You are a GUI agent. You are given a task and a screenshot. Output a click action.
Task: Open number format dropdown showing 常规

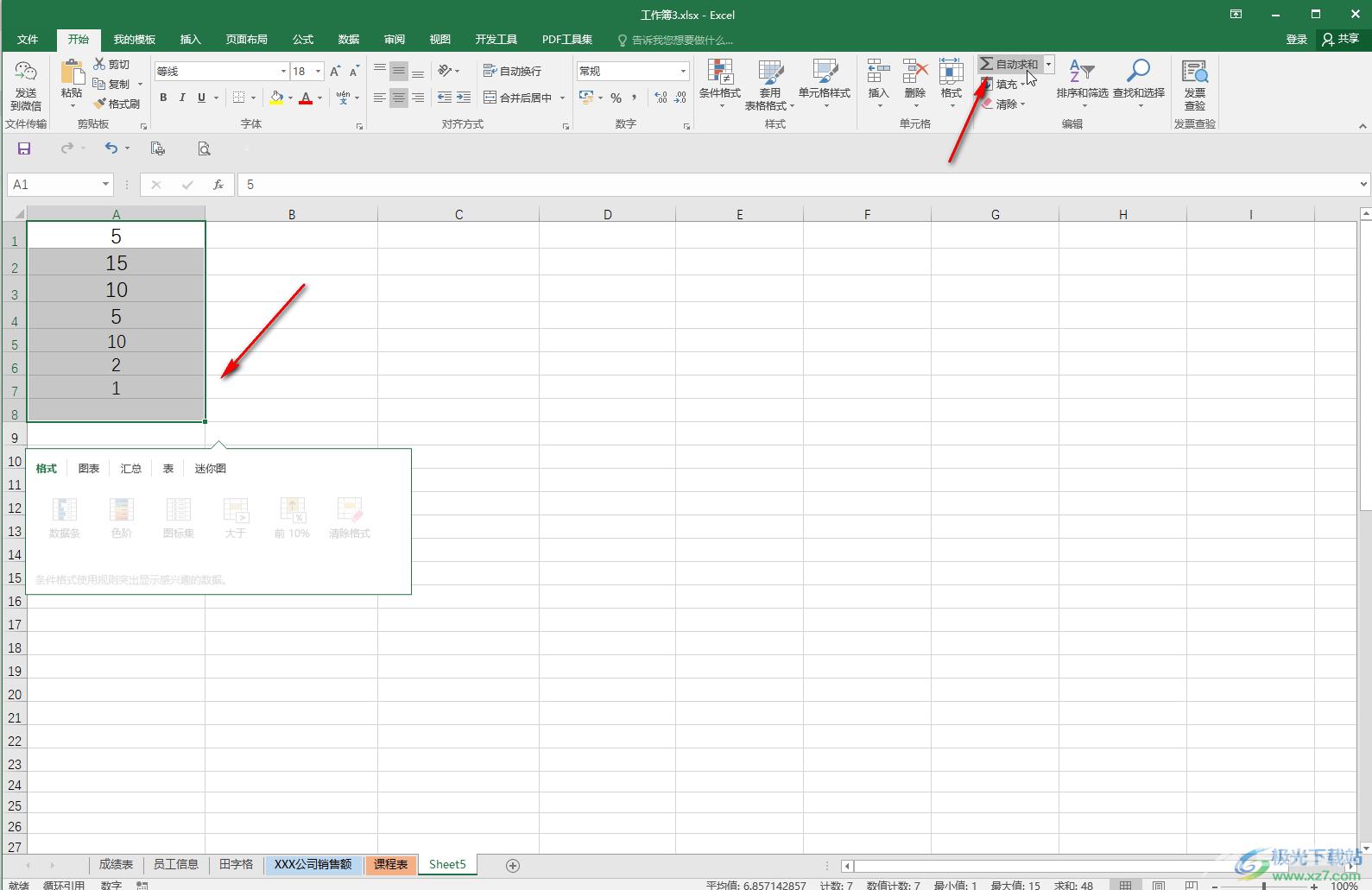tap(683, 71)
